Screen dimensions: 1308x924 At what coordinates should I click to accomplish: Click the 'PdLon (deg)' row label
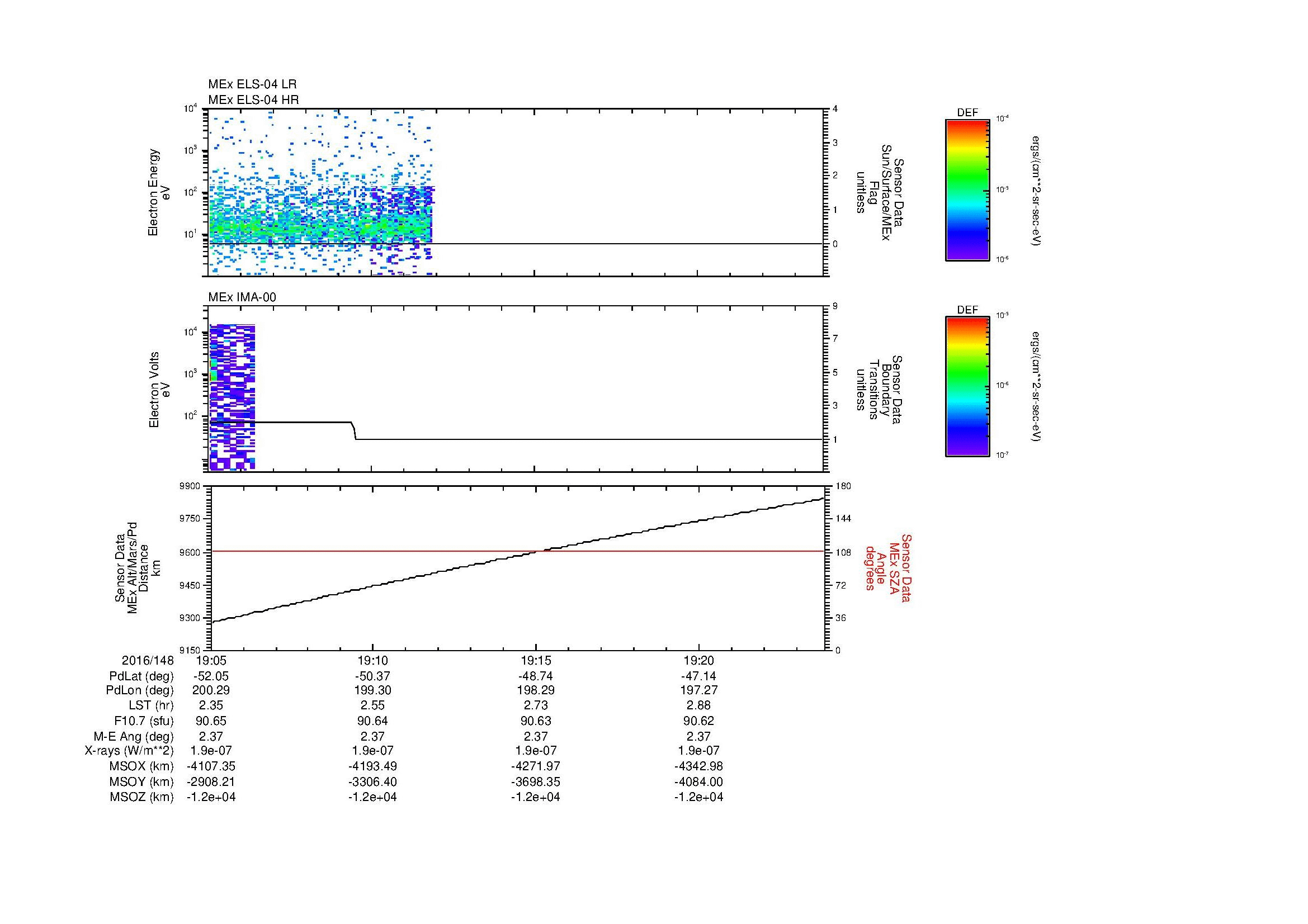point(140,690)
